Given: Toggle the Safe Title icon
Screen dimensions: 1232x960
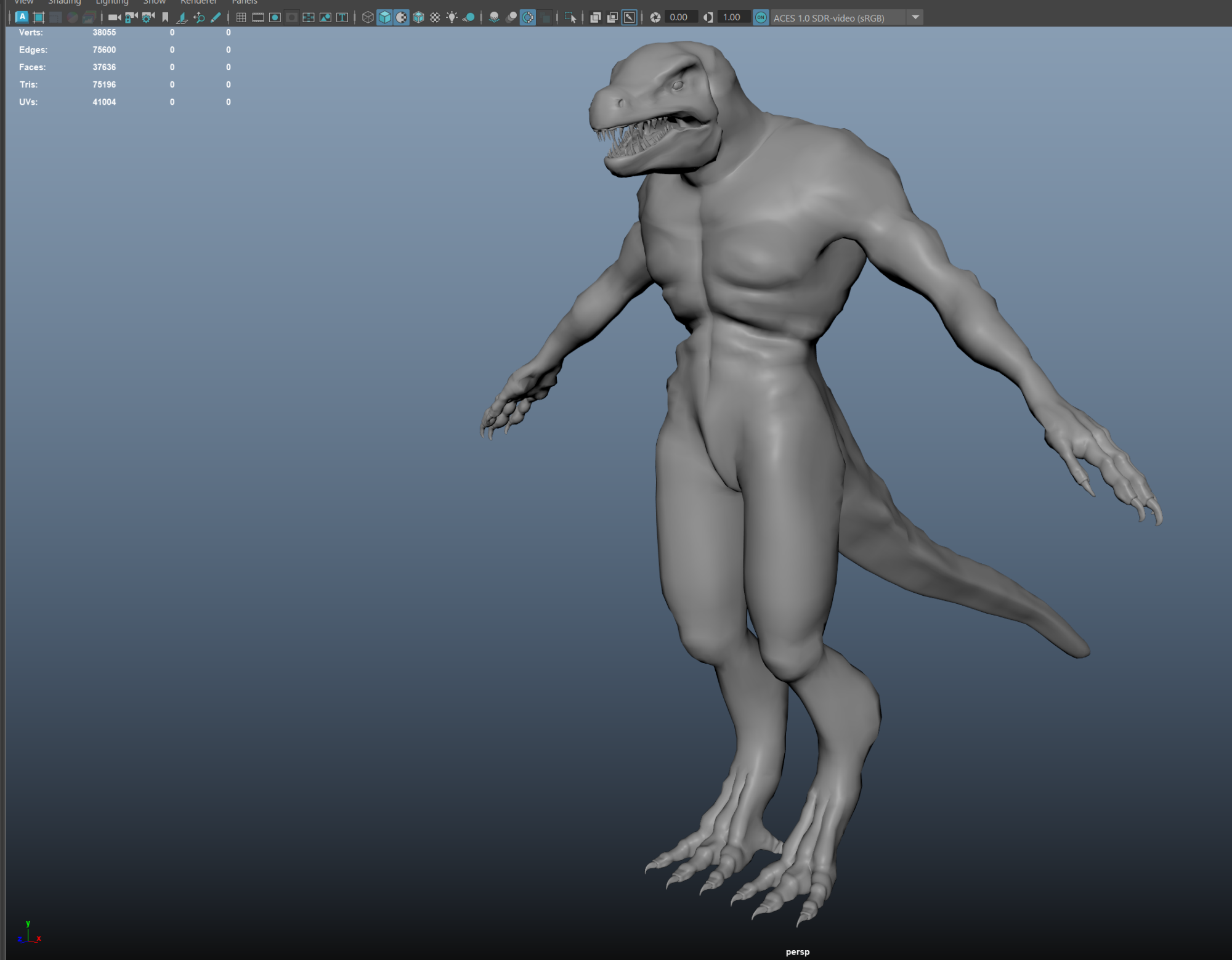Looking at the screenshot, I should tap(342, 17).
